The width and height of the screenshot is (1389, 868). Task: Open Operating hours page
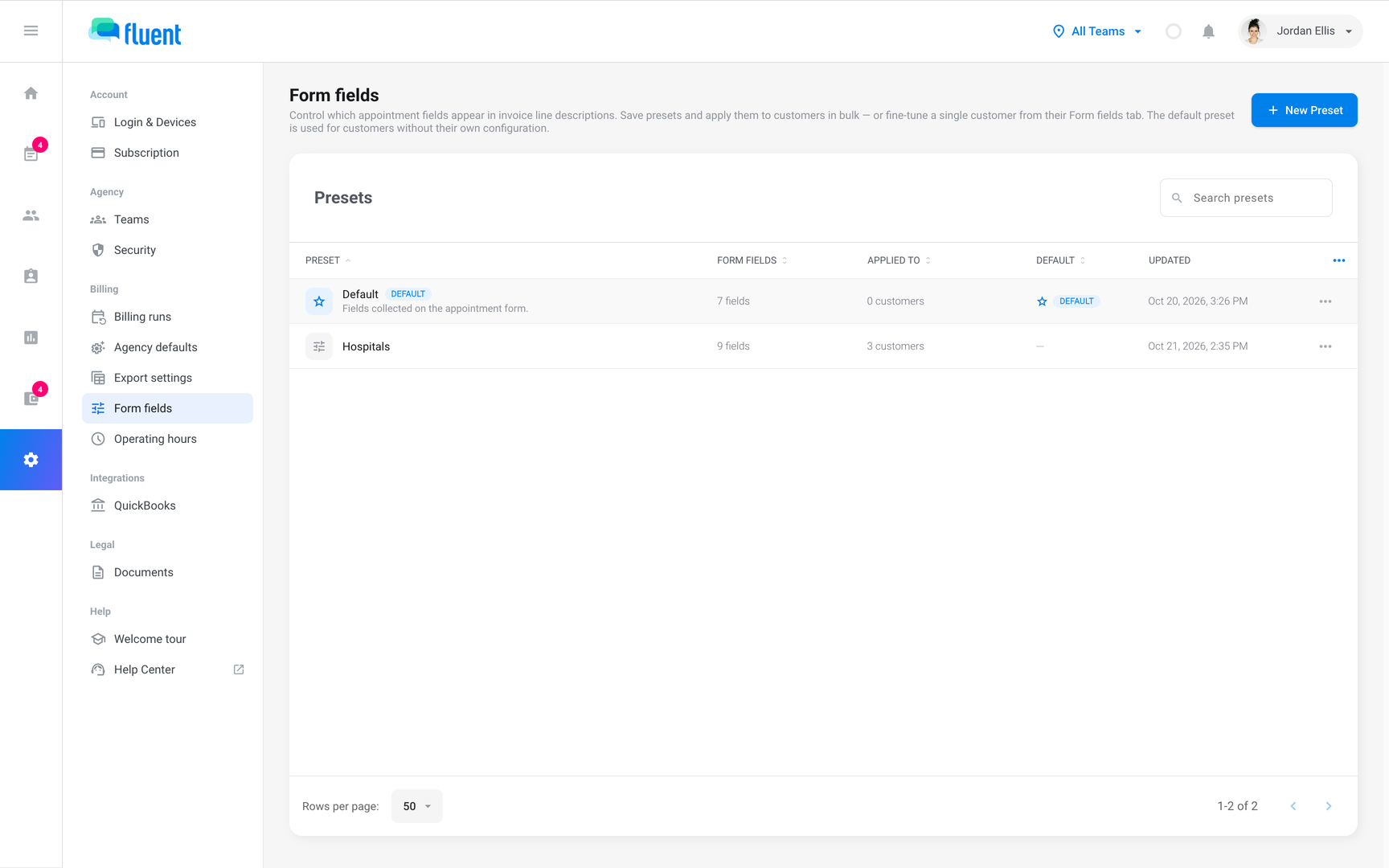(x=167, y=439)
